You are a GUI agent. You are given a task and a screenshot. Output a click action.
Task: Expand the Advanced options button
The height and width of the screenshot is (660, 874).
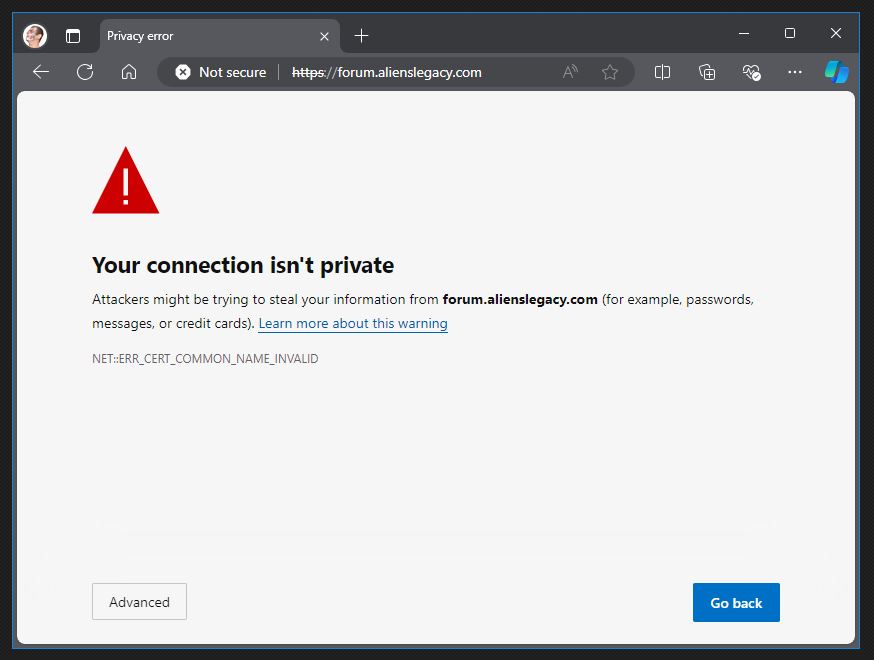[x=139, y=602]
